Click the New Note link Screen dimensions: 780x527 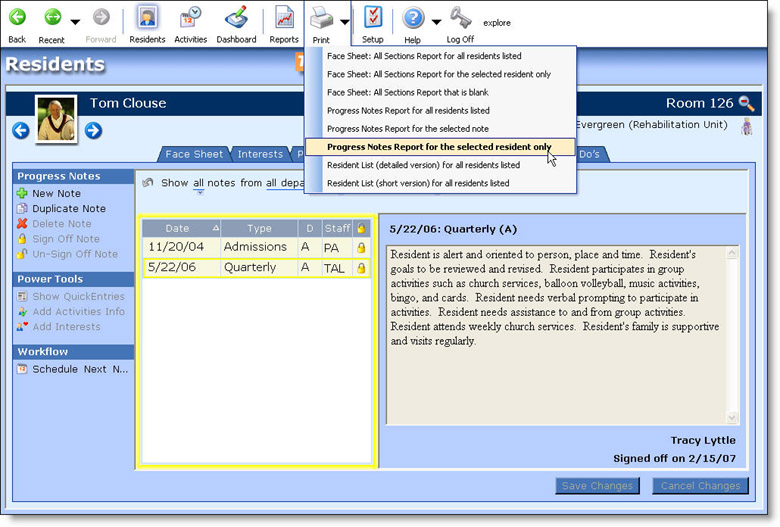[56, 193]
